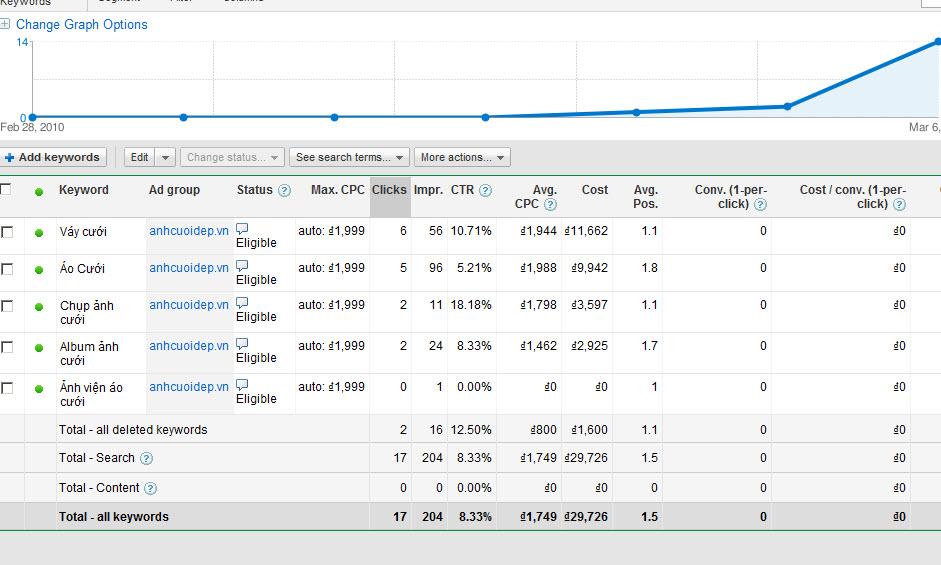Click the Total - all keywords row label

(114, 517)
